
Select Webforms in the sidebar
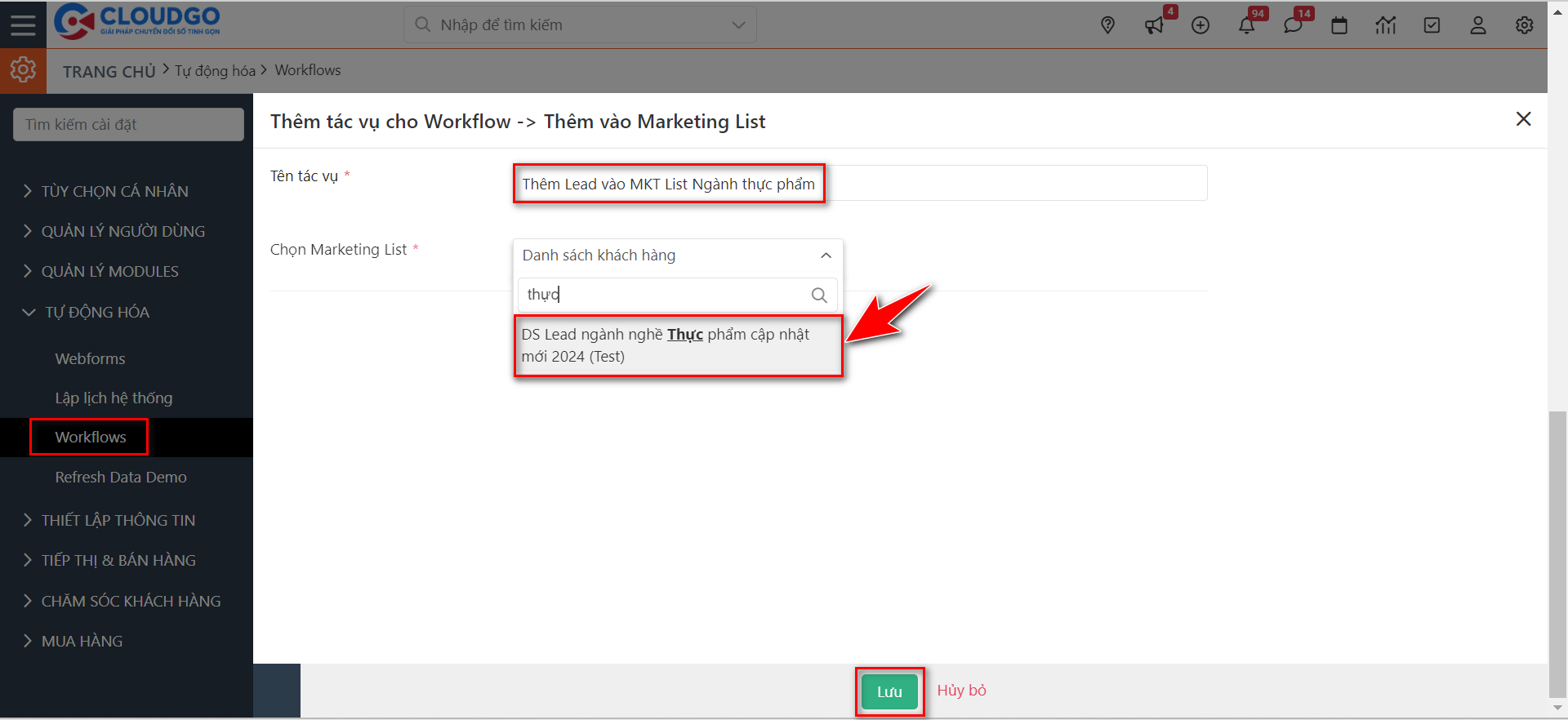click(90, 358)
